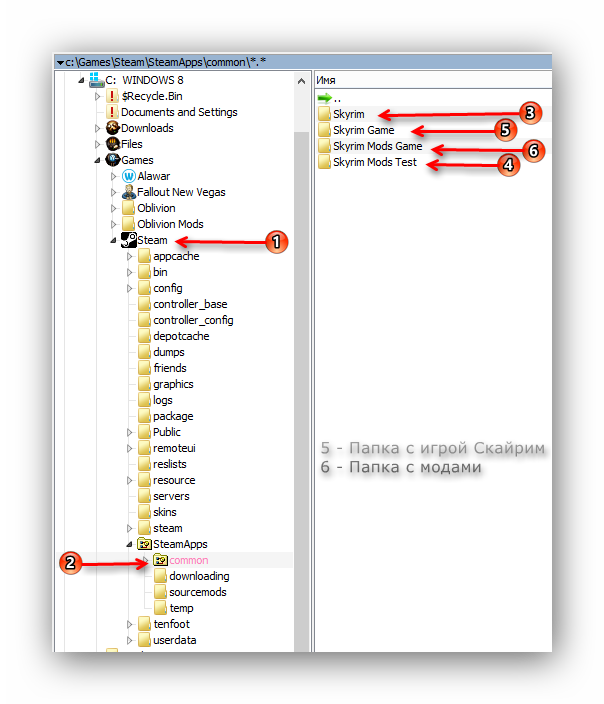This screenshot has width=604, height=704.
Task: Click the SteamApps special folder icon
Action: coord(144,544)
